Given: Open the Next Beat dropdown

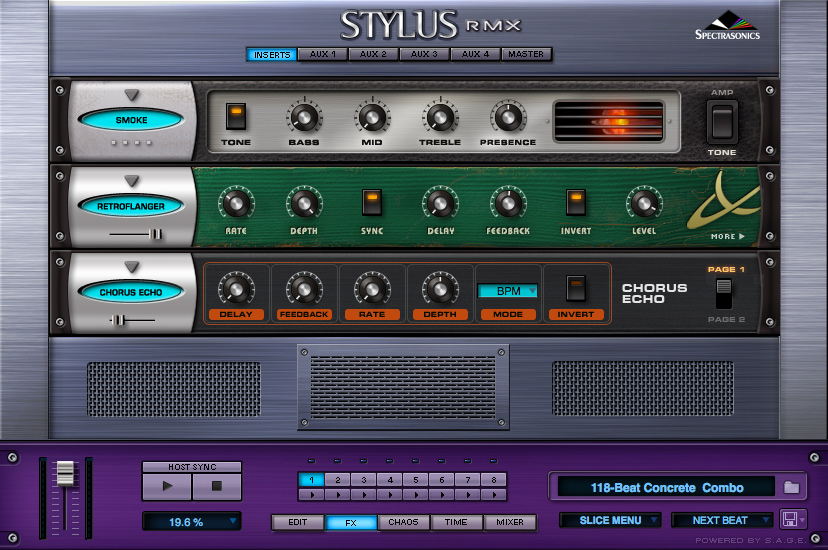Looking at the screenshot, I should coord(722,520).
